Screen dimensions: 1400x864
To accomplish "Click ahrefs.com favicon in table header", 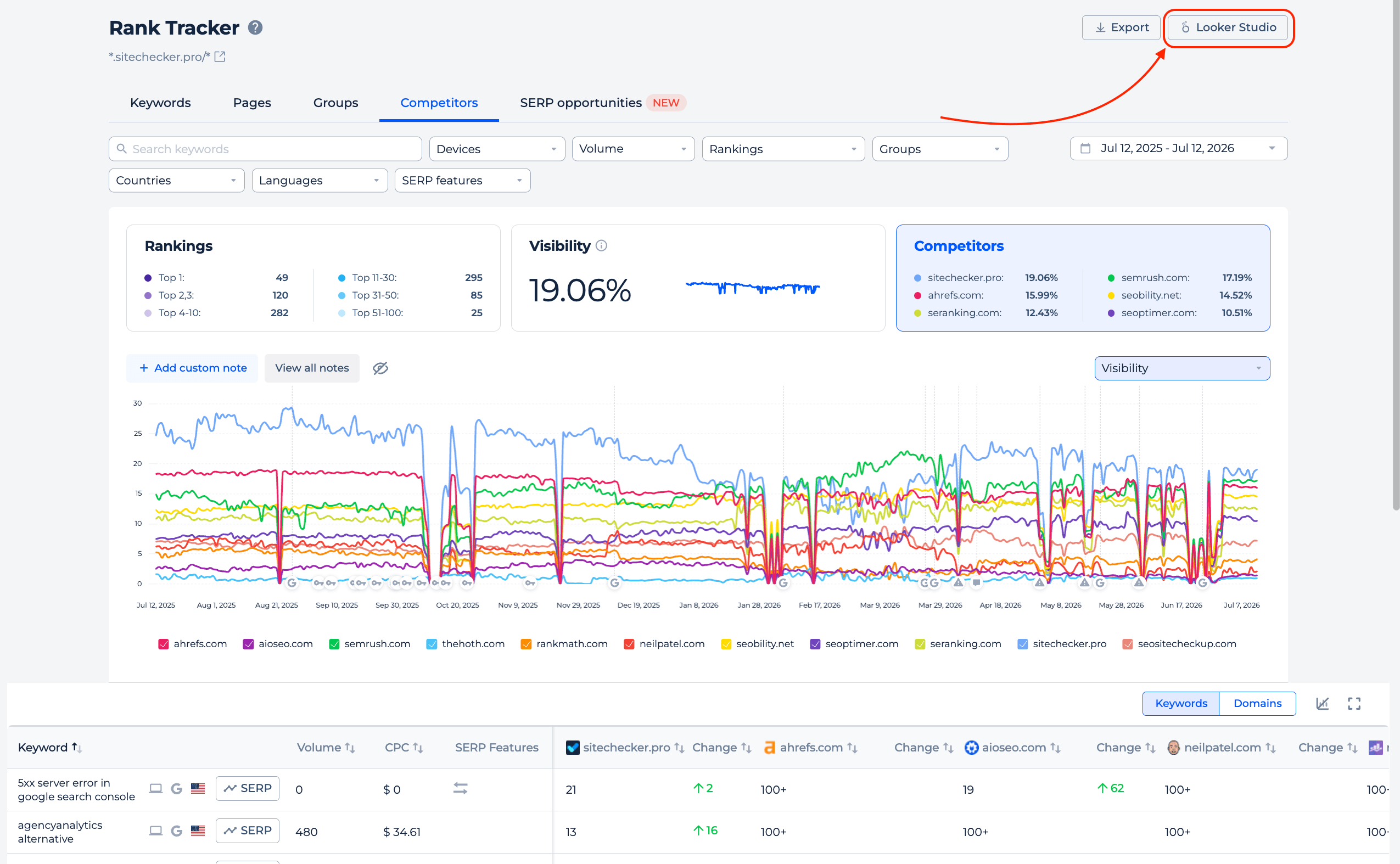I will 770,748.
